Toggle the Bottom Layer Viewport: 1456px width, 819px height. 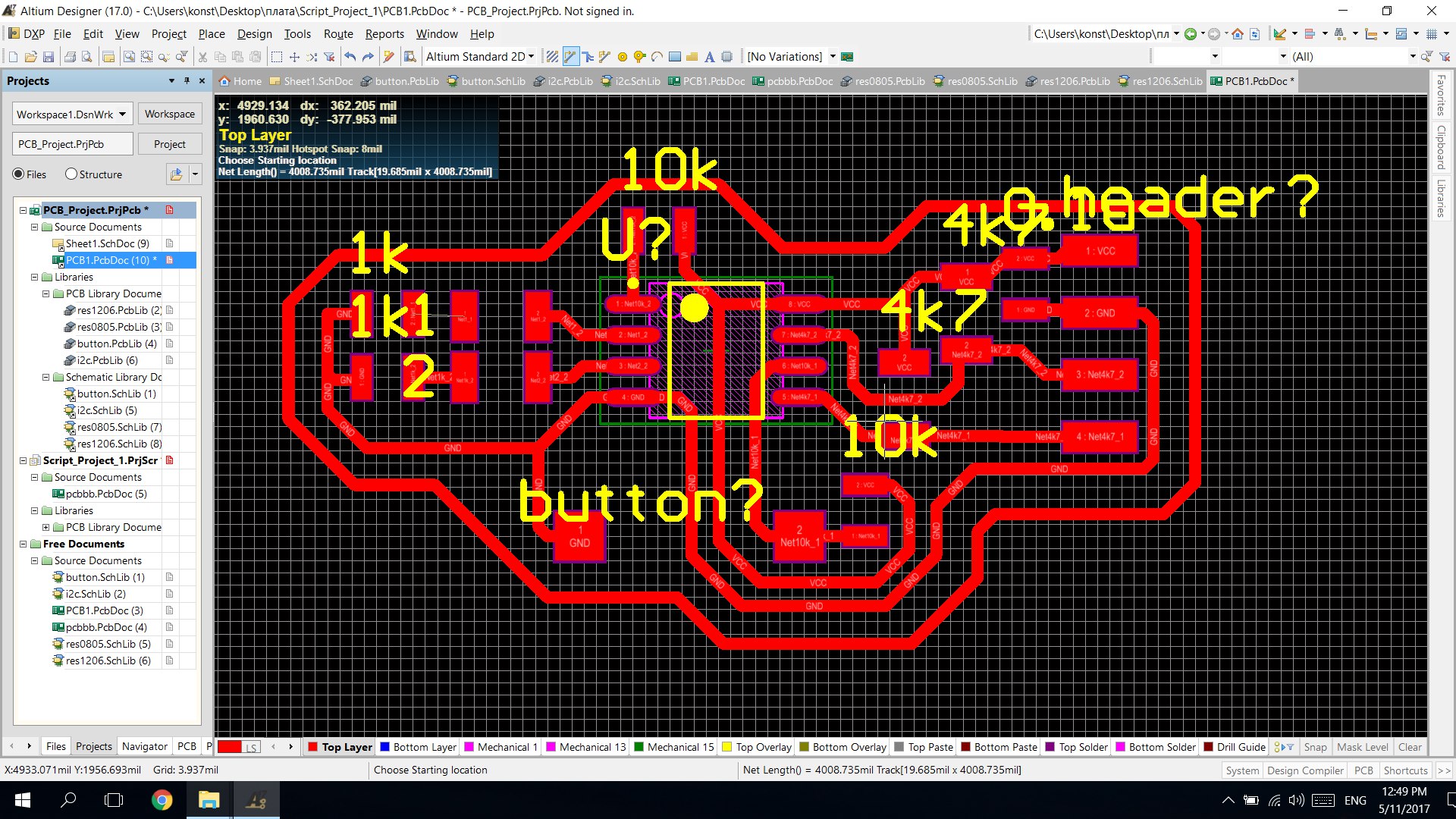point(418,747)
